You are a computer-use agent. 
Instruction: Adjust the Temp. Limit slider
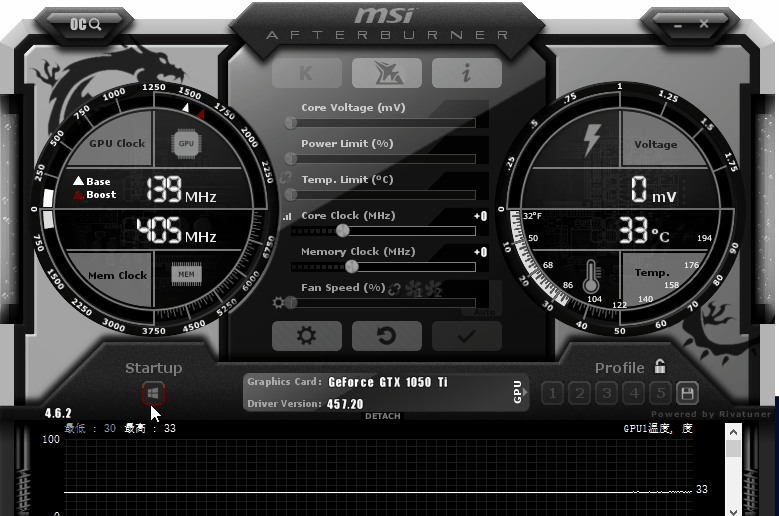click(383, 195)
